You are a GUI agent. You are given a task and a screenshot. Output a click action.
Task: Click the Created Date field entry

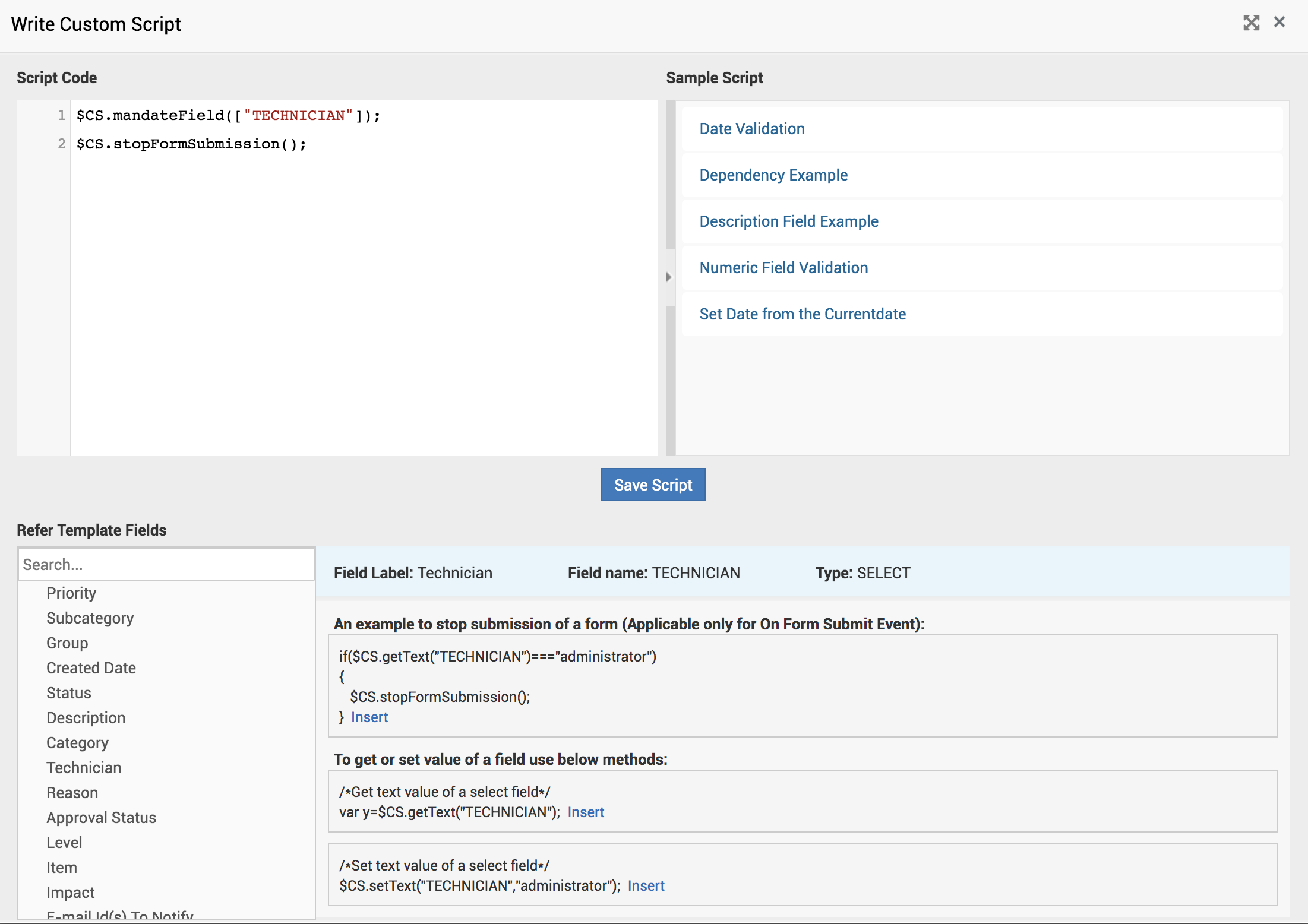click(91, 668)
